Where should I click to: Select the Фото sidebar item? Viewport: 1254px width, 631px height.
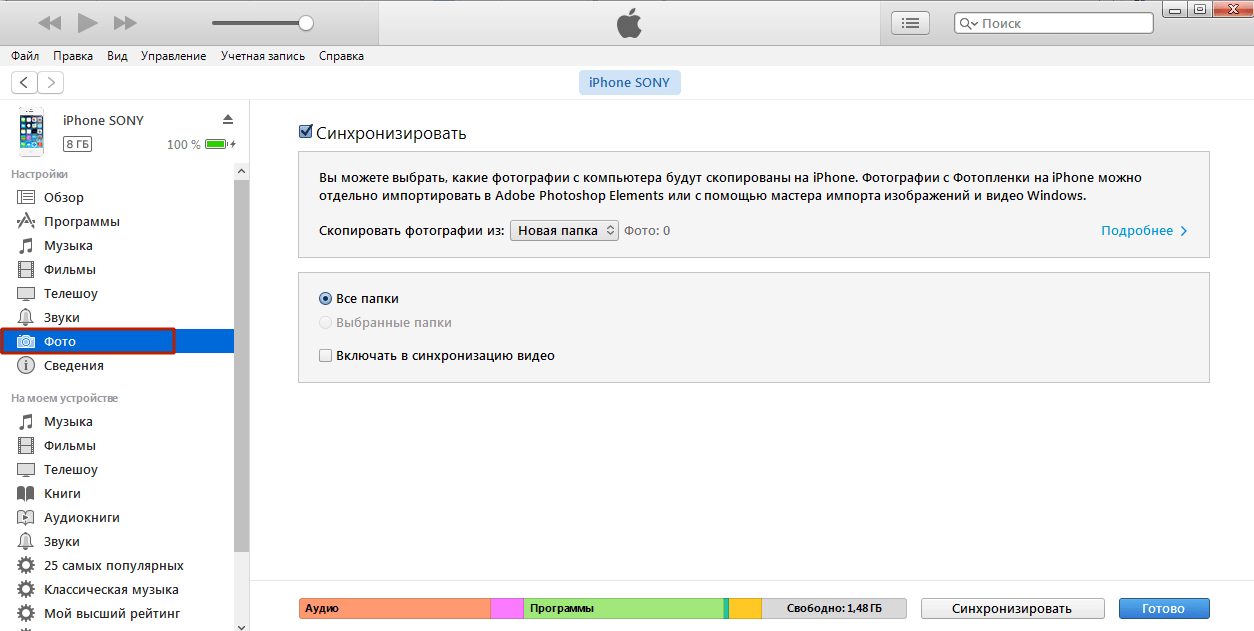coord(117,341)
